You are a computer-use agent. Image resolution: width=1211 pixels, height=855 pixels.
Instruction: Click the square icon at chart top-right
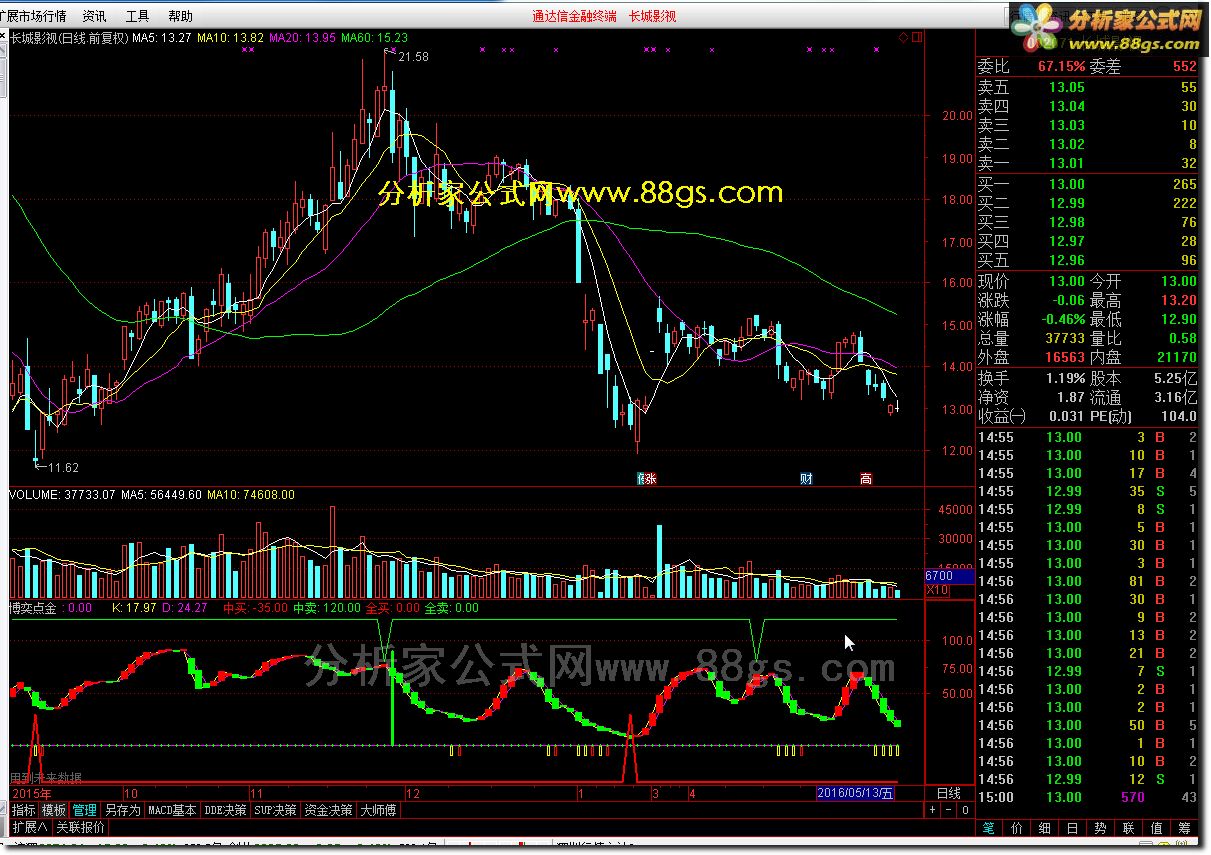point(915,38)
